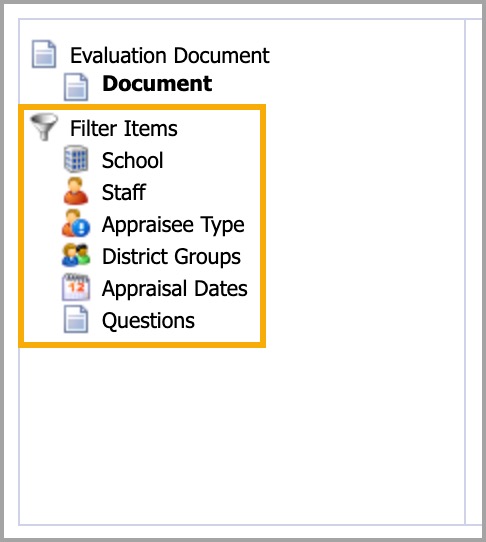
Task: Click the Appraisal Dates calendar icon
Action: (76, 287)
